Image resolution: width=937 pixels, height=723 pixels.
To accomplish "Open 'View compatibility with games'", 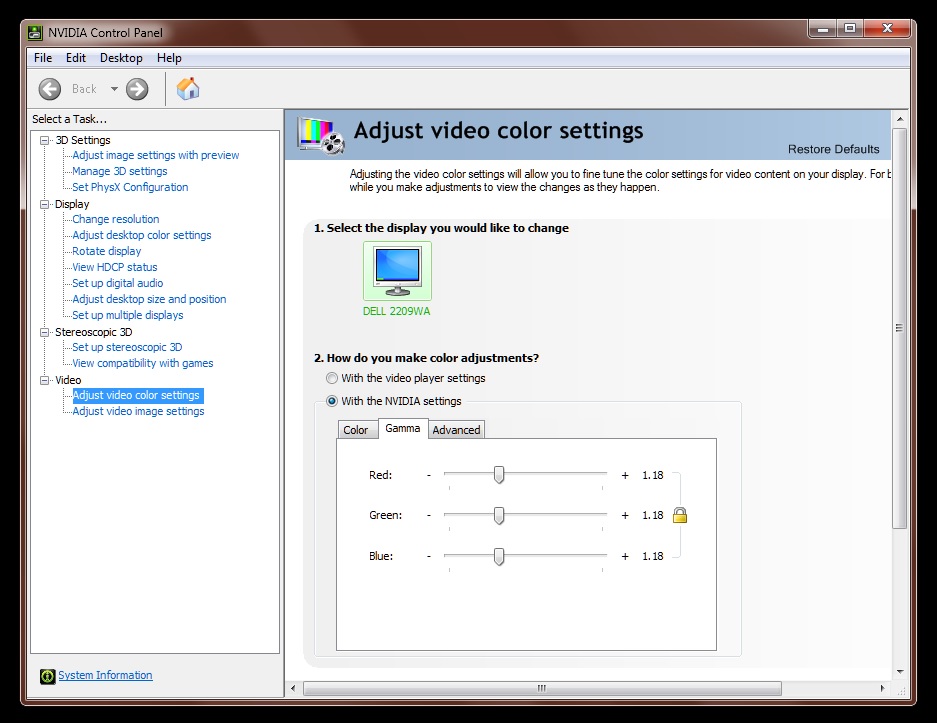I will pyautogui.click(x=142, y=363).
